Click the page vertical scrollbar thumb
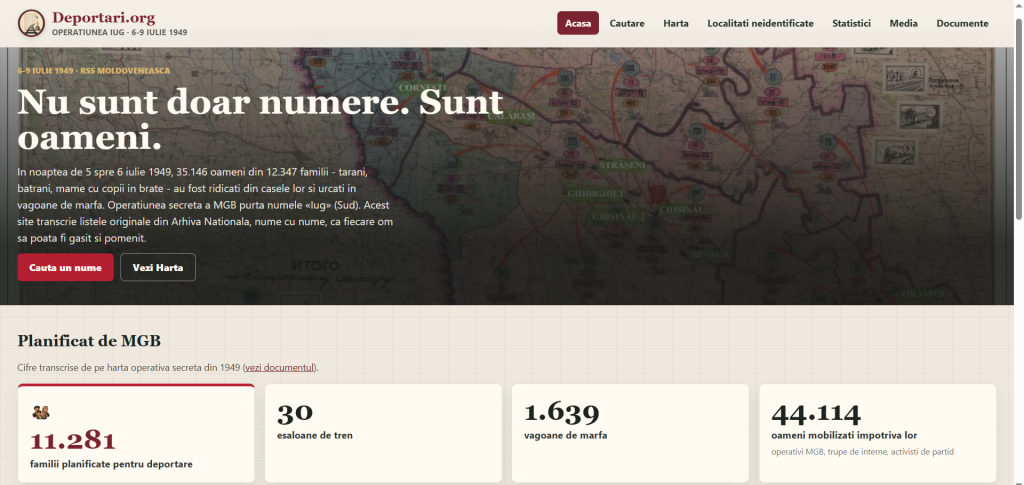The image size is (1024, 485). tap(1019, 117)
